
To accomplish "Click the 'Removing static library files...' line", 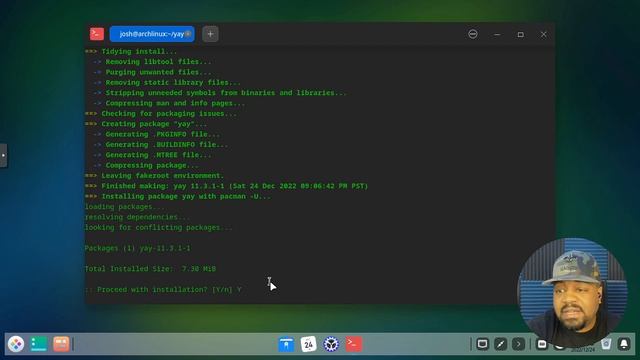I will 167,82.
